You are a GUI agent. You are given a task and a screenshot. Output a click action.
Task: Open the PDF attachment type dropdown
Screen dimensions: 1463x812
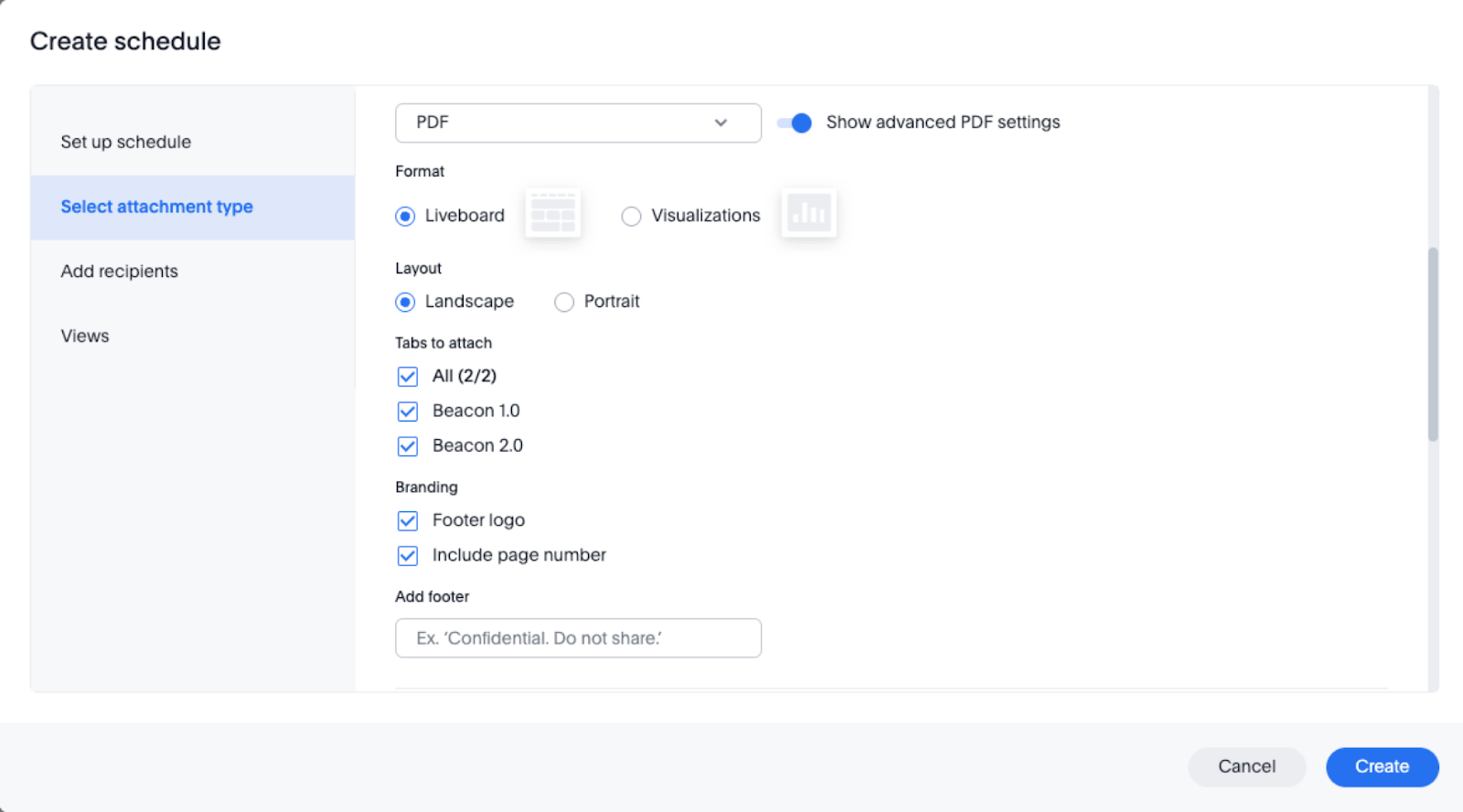(x=578, y=123)
